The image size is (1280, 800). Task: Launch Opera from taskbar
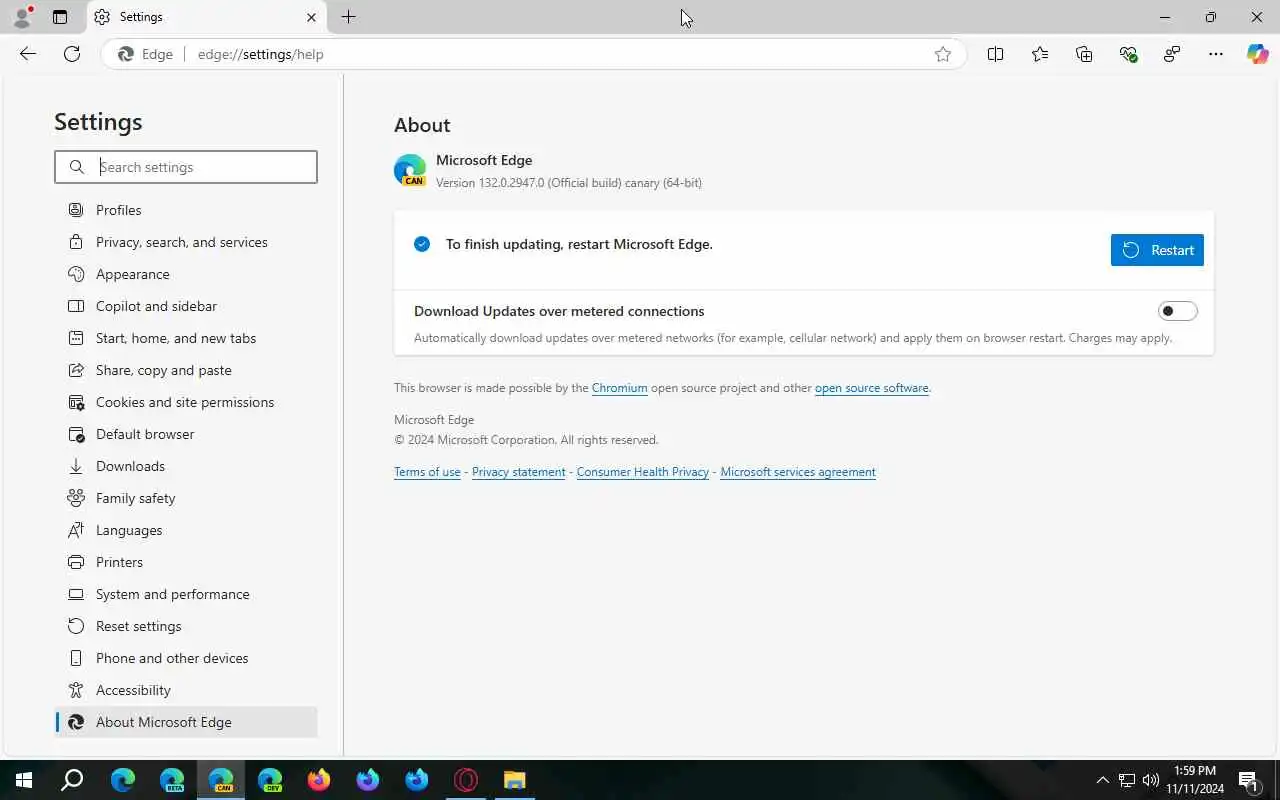point(466,780)
